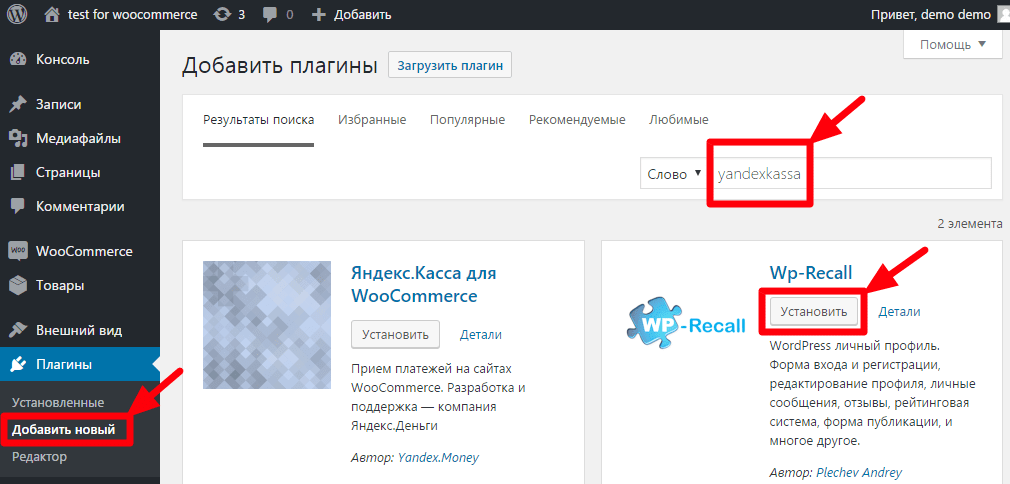1010x484 pixels.
Task: Click the Медиафайлы media icon
Action: [18, 139]
